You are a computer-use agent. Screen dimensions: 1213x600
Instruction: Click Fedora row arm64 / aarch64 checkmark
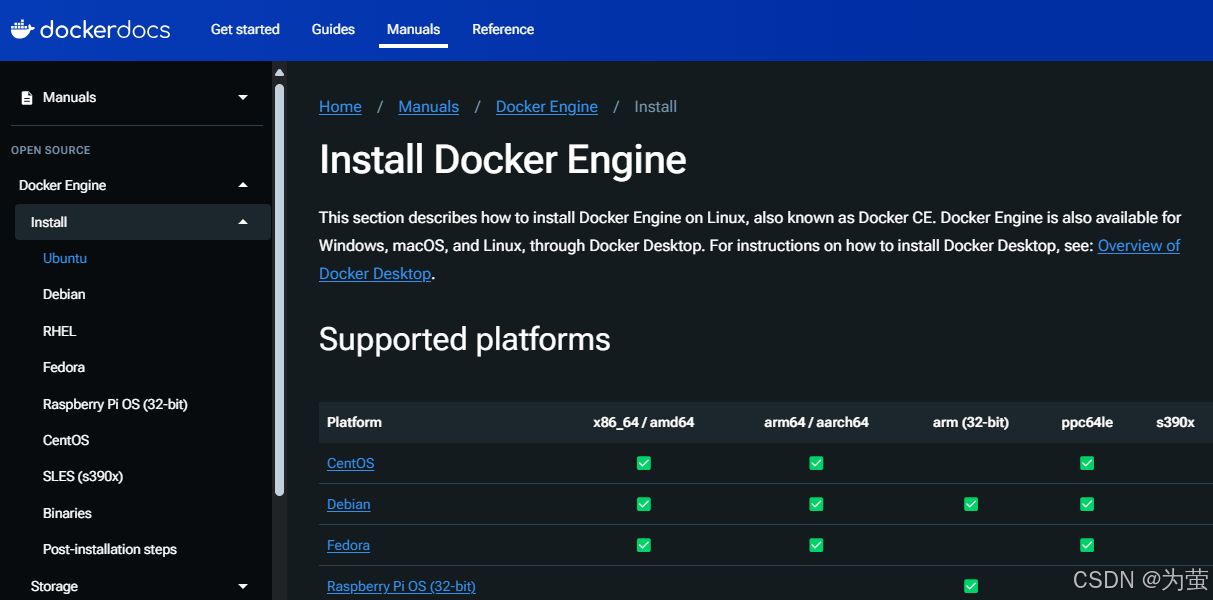pyautogui.click(x=816, y=545)
